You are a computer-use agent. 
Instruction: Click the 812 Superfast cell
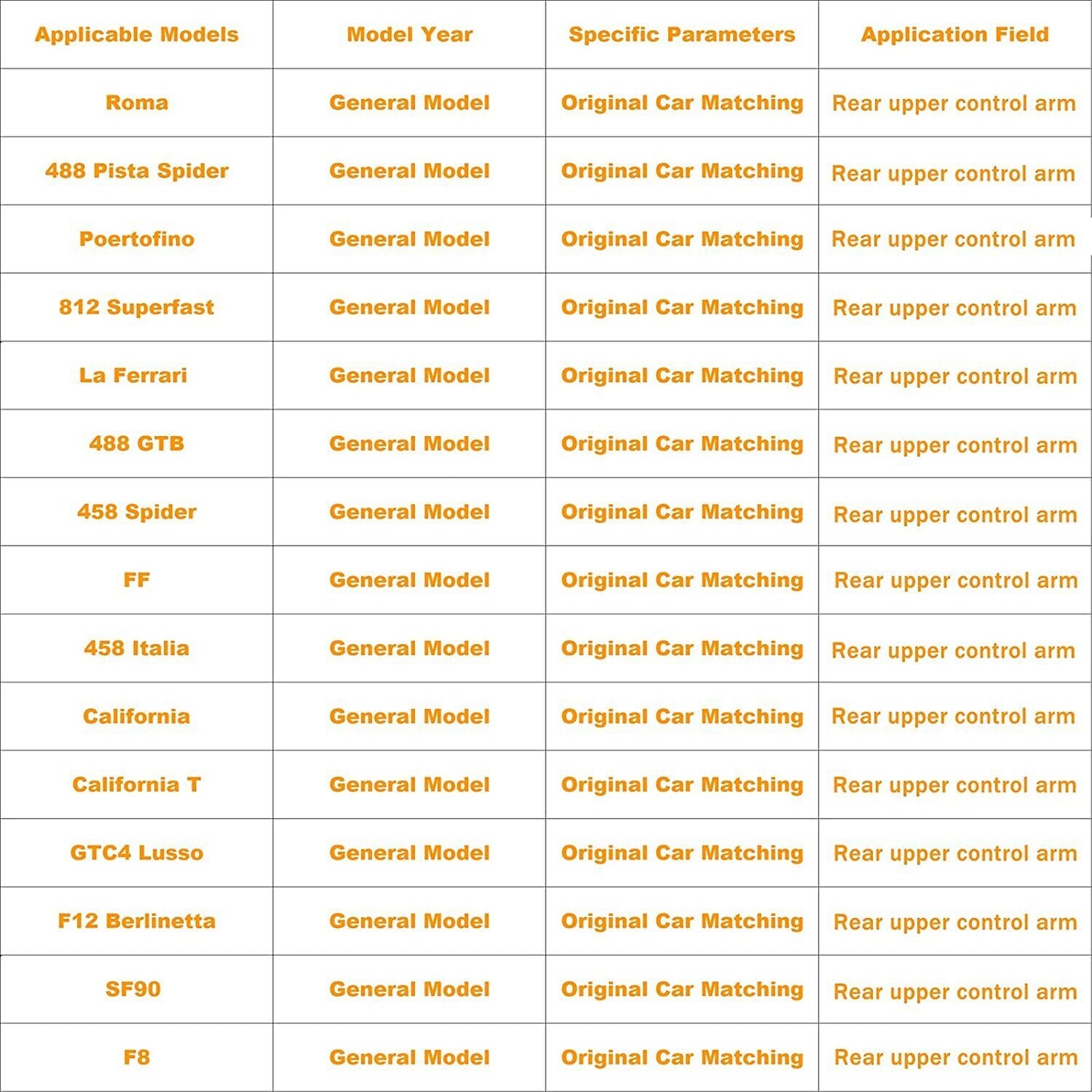(x=137, y=307)
